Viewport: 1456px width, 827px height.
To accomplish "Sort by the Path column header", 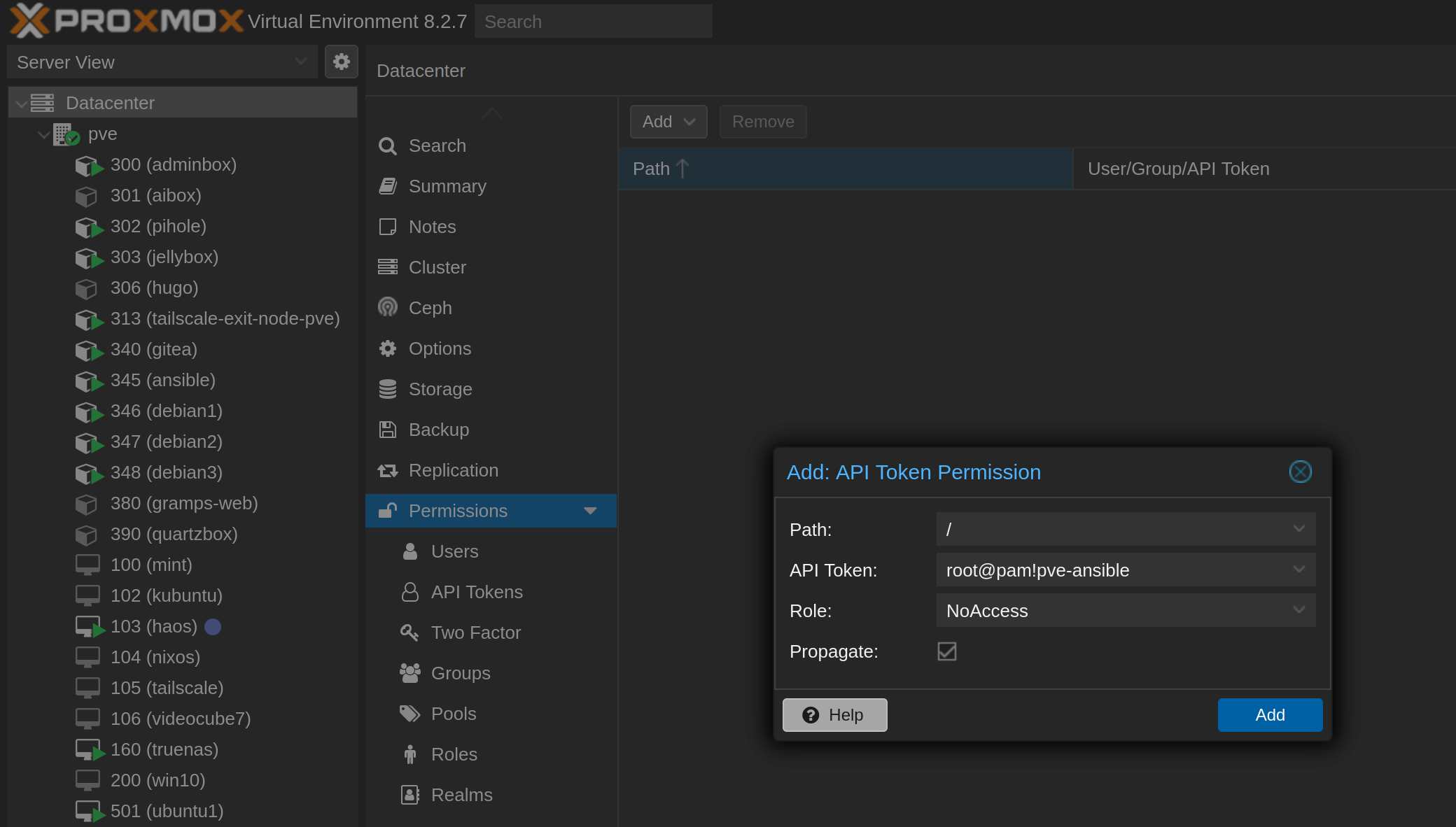I will pyautogui.click(x=846, y=169).
